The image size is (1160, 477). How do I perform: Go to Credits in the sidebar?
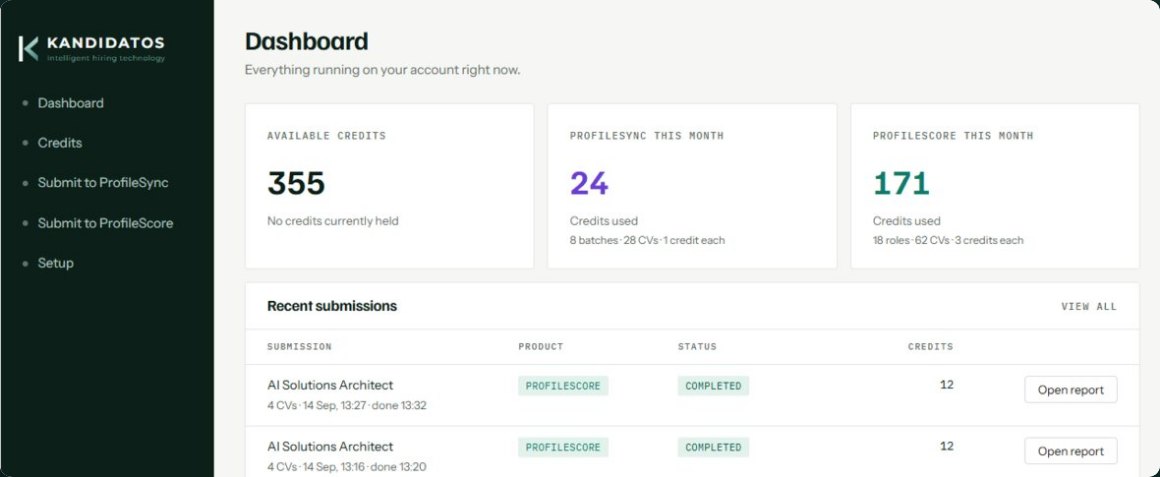[x=60, y=143]
